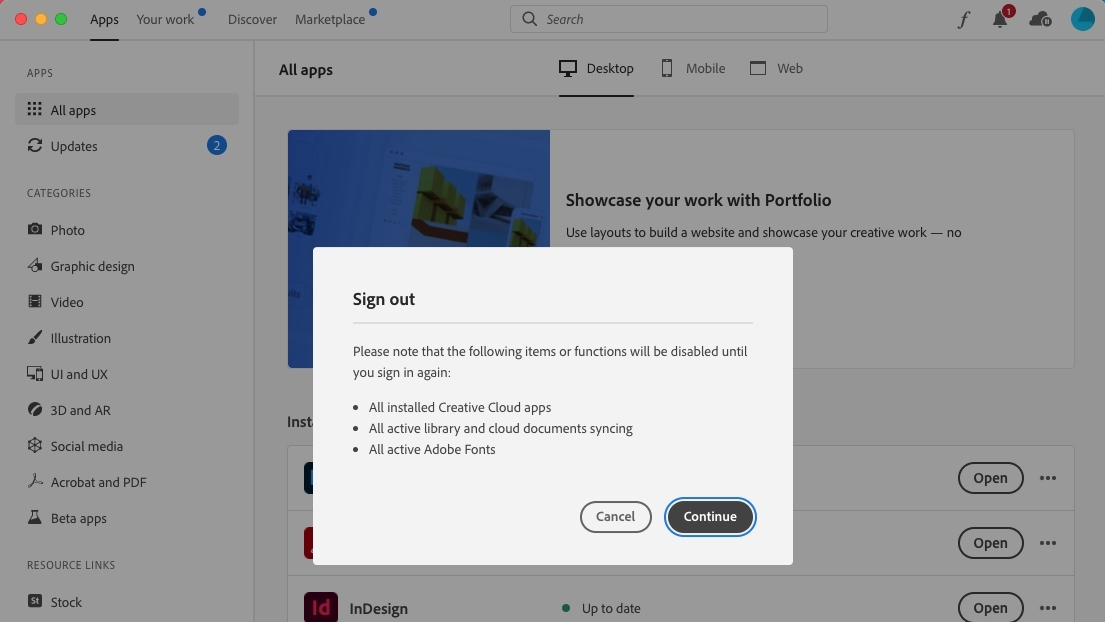Click the cloud sync status icon

[x=1040, y=19]
